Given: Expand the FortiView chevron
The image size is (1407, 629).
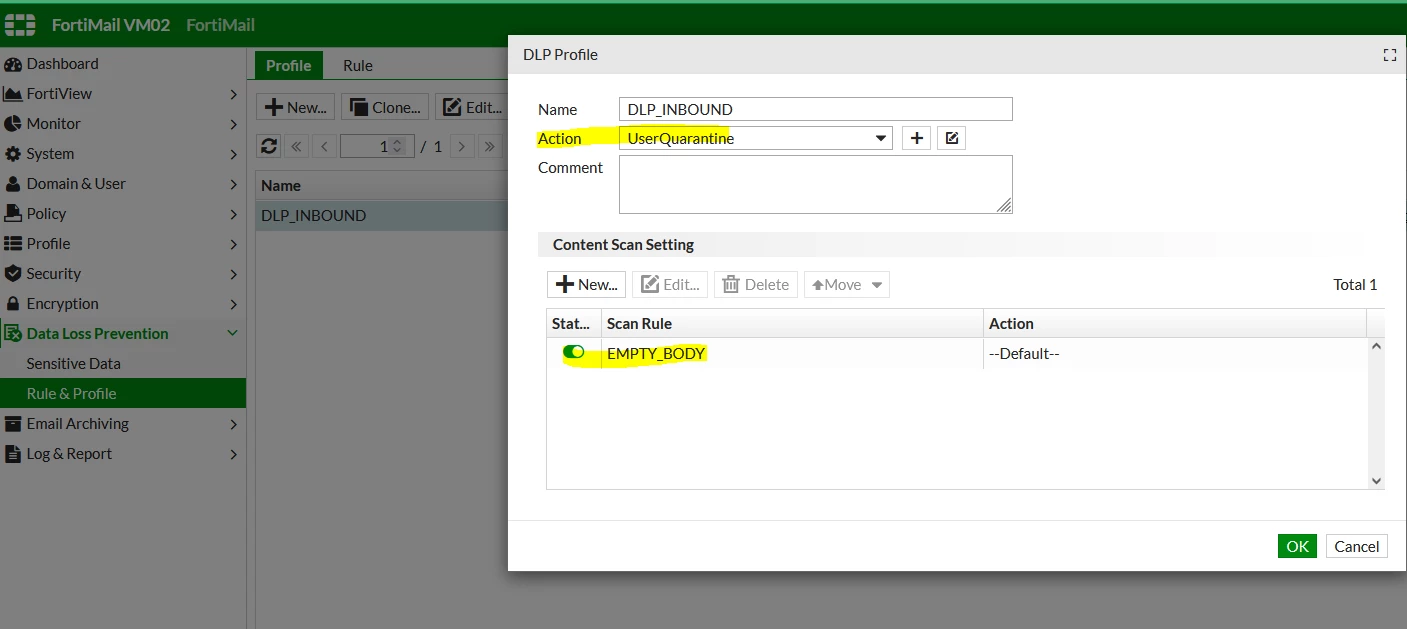Looking at the screenshot, I should tap(233, 94).
